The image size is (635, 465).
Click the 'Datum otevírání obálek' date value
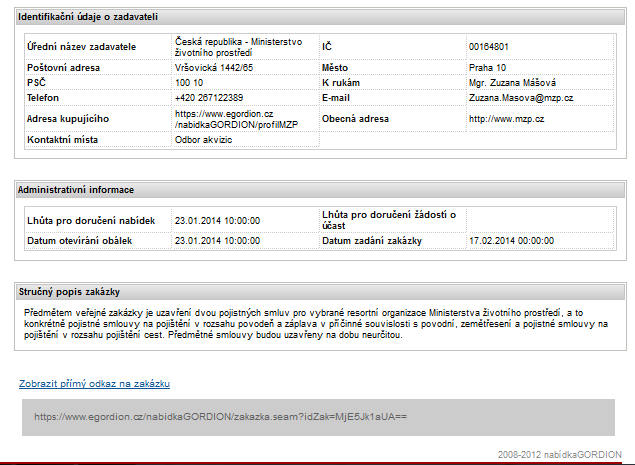[217, 241]
